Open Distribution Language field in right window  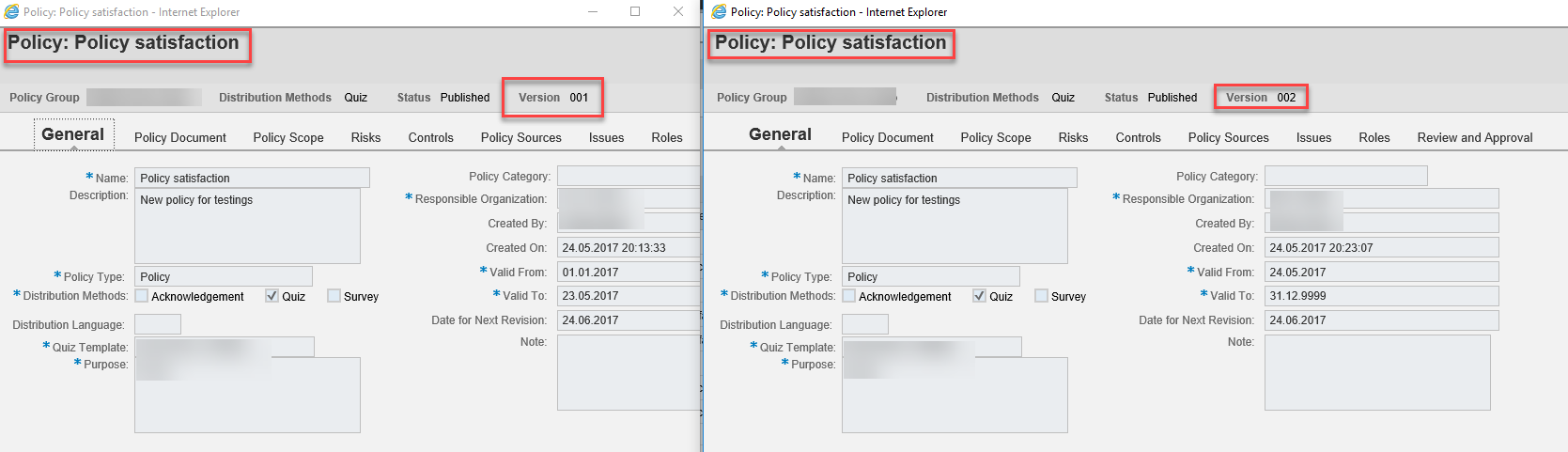point(865,324)
